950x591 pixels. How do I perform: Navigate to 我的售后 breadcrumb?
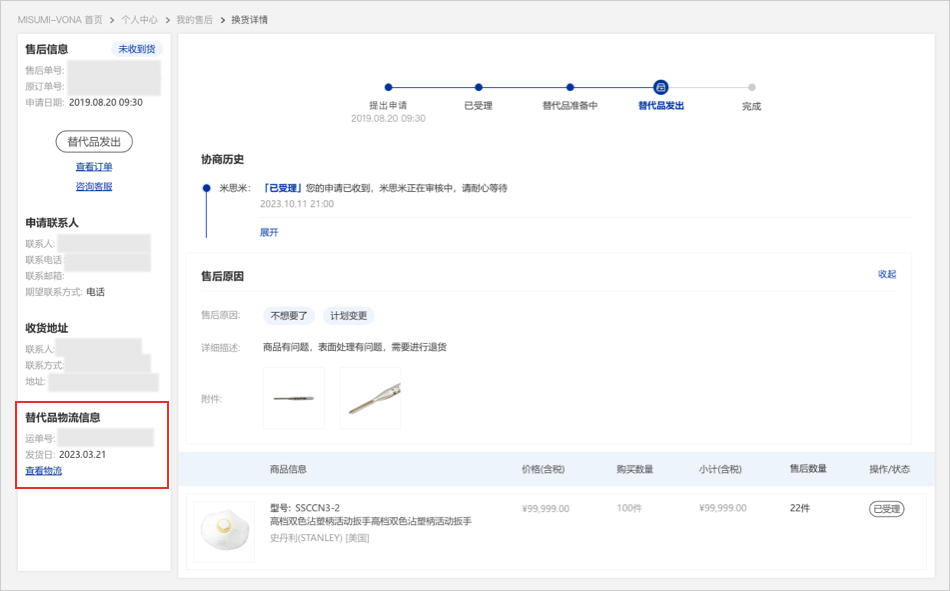pyautogui.click(x=194, y=20)
